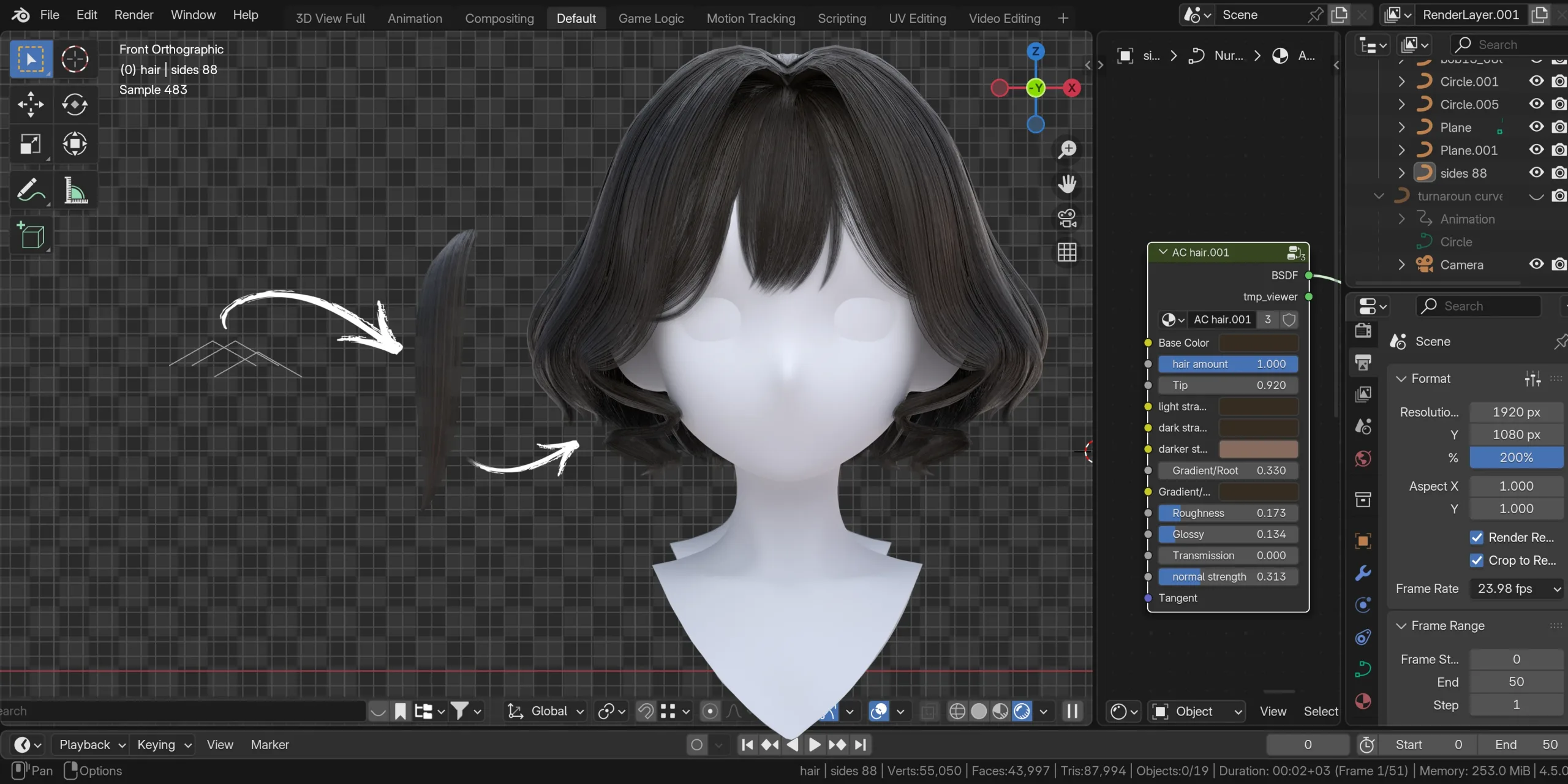The image size is (1568, 784).
Task: Expand the Animation item in the outliner
Action: click(1401, 219)
